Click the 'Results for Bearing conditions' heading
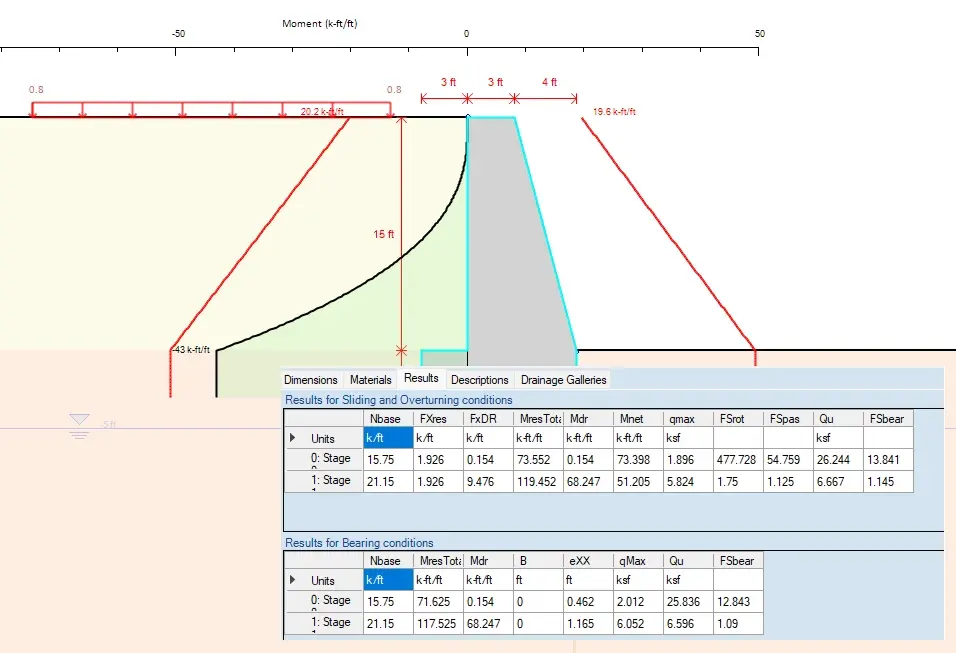 (359, 543)
